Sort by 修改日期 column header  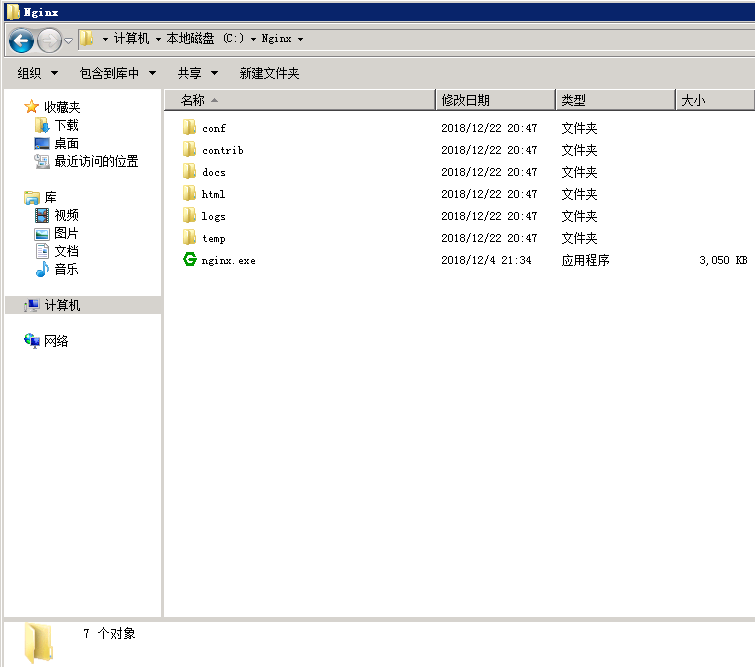[x=495, y=100]
